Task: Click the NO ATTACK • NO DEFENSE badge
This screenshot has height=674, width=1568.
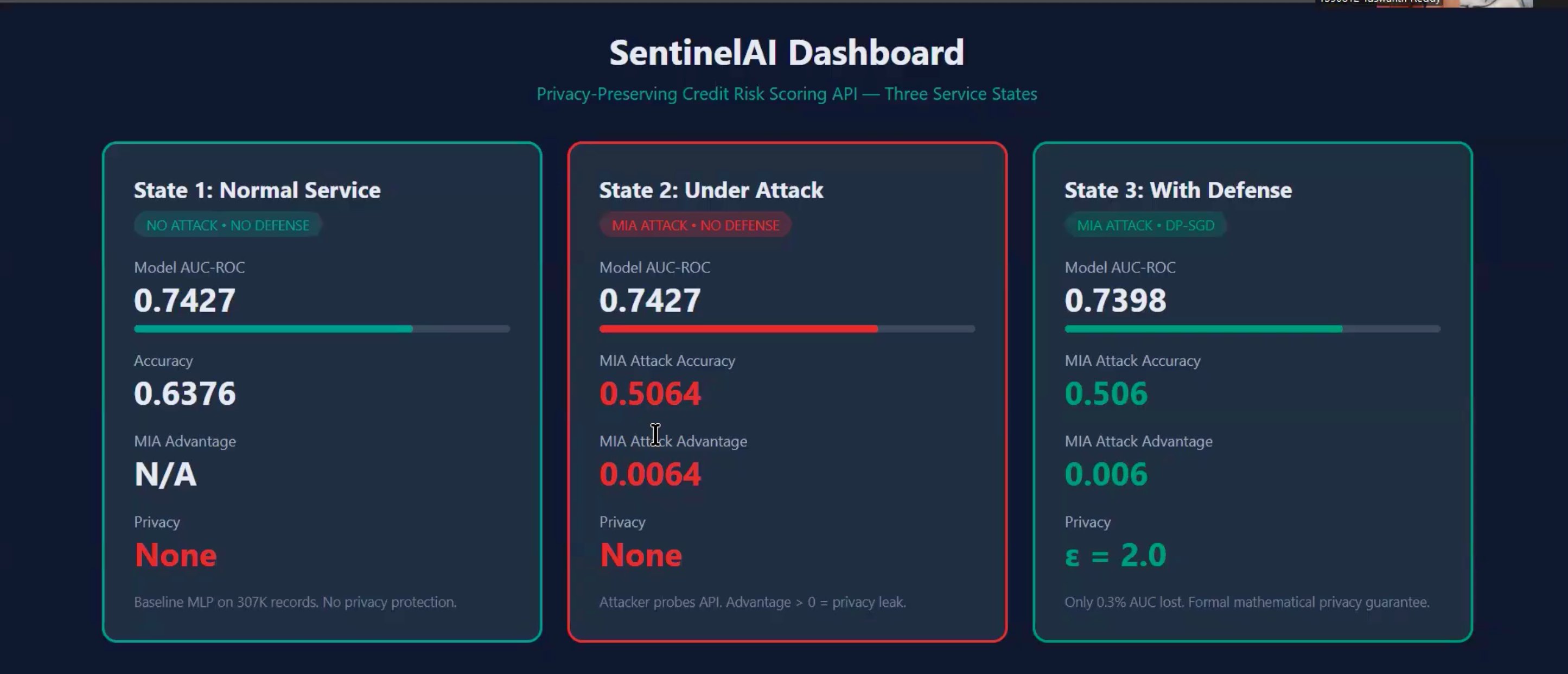Action: (228, 225)
